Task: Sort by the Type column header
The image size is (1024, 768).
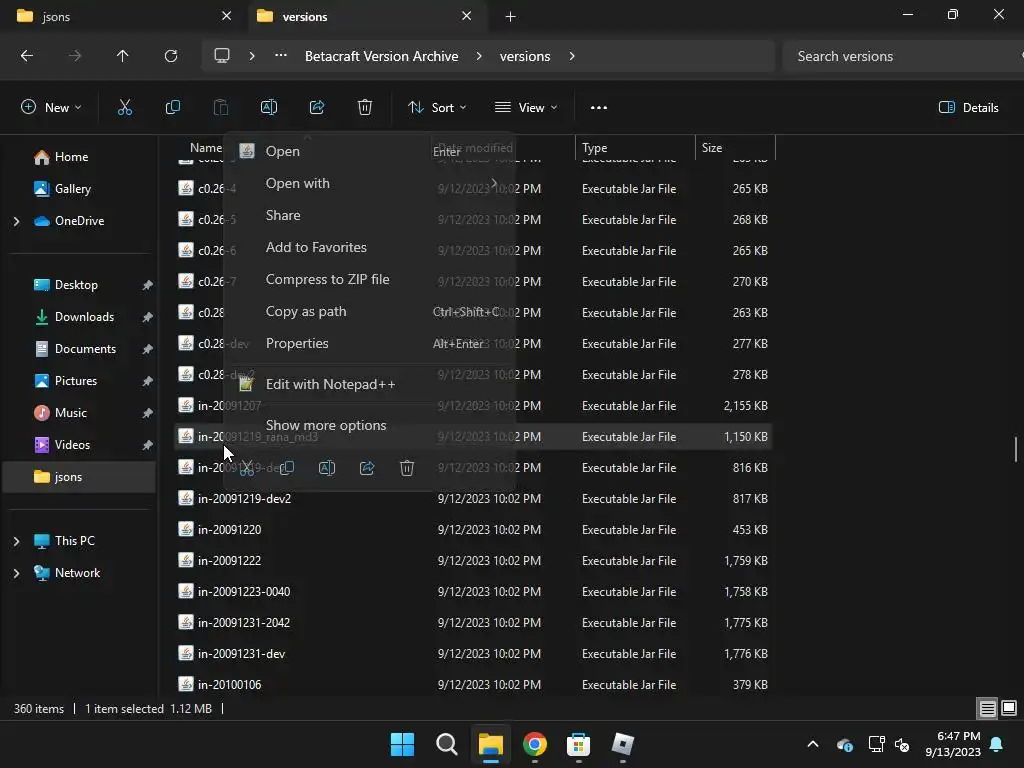Action: 635,148
